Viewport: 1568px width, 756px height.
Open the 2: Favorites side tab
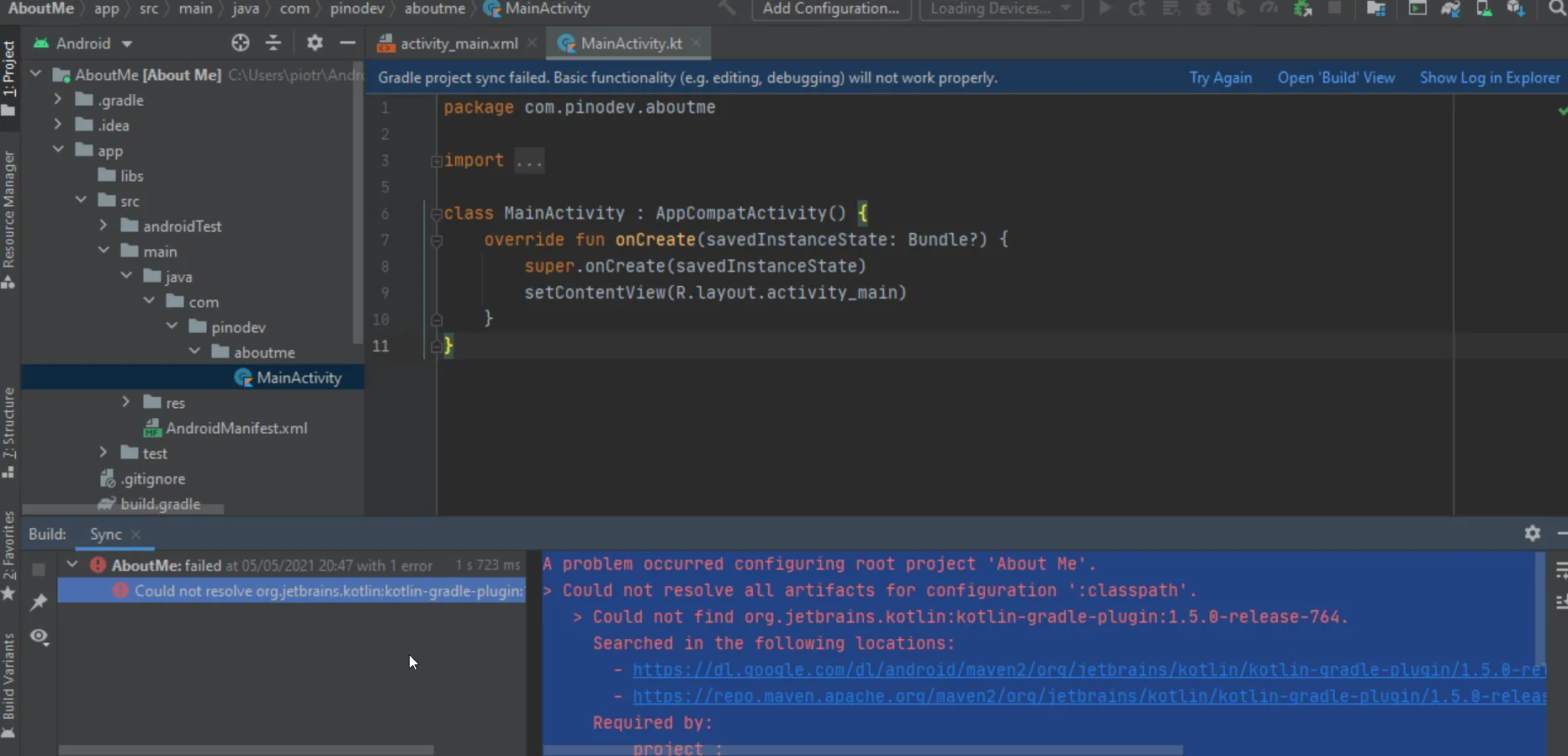click(x=9, y=556)
